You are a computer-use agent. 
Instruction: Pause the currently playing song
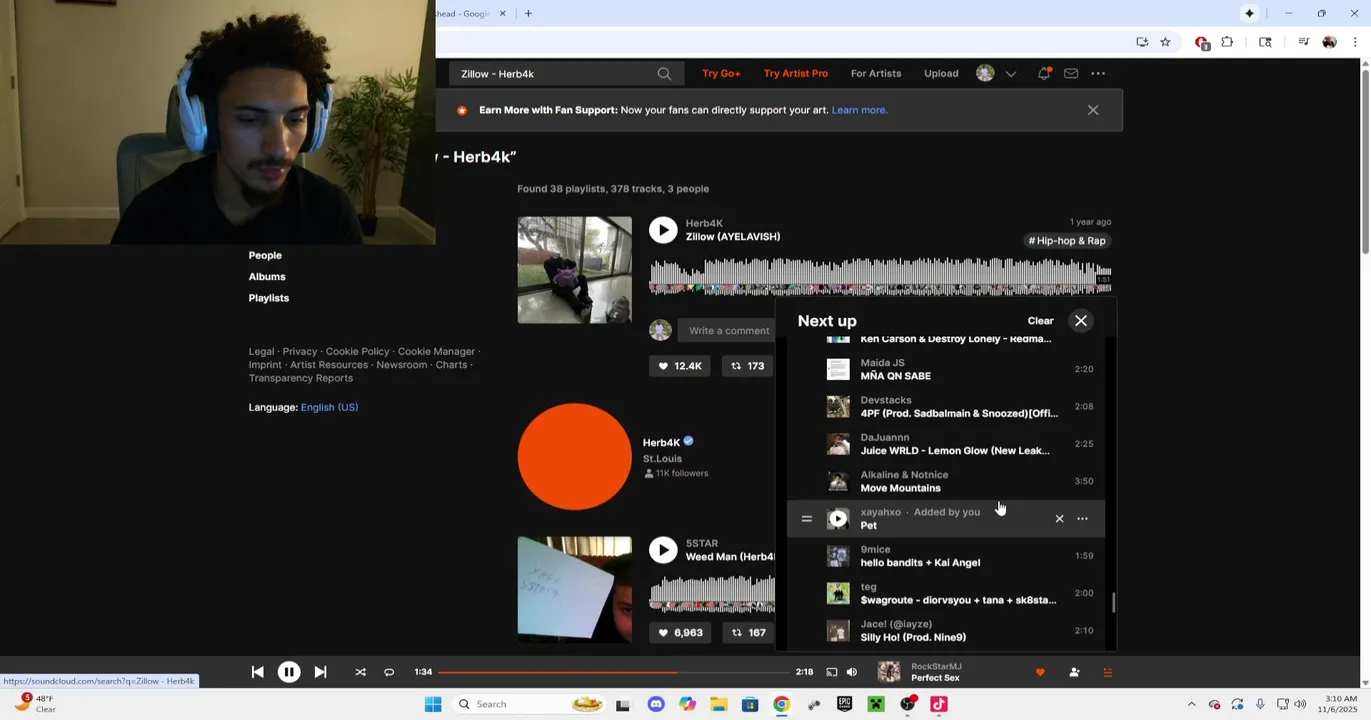tap(289, 673)
